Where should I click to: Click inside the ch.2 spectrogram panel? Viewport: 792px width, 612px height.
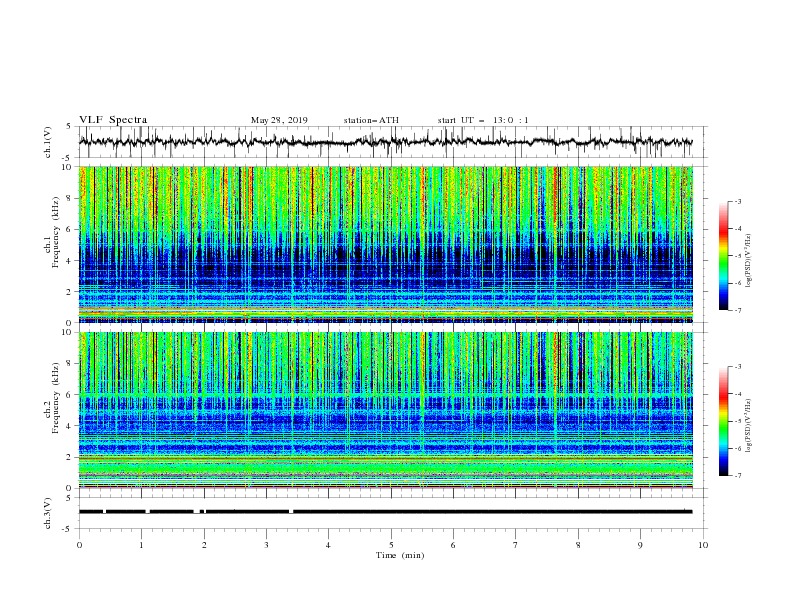386,410
